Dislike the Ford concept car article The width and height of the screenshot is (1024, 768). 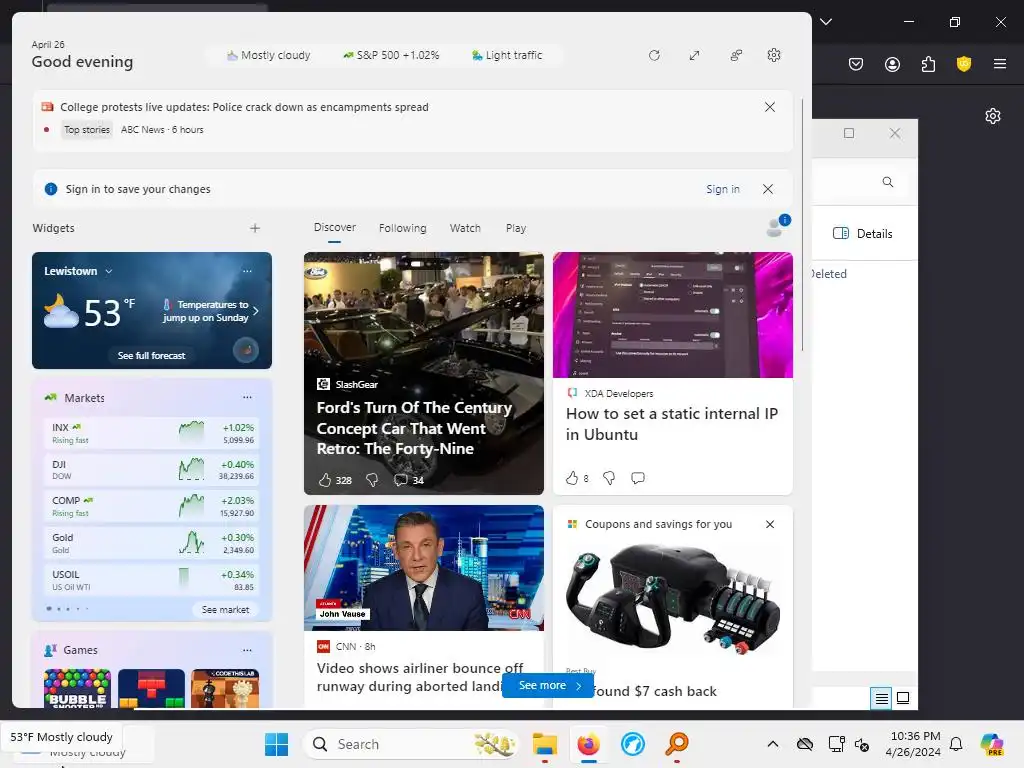(372, 480)
